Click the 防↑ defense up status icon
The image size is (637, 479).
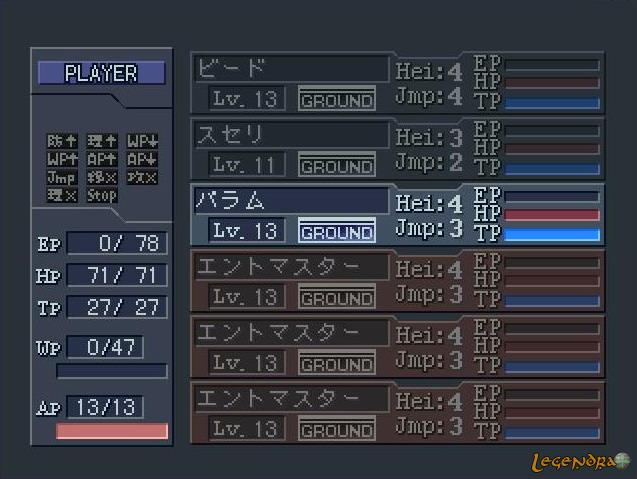(x=61, y=141)
